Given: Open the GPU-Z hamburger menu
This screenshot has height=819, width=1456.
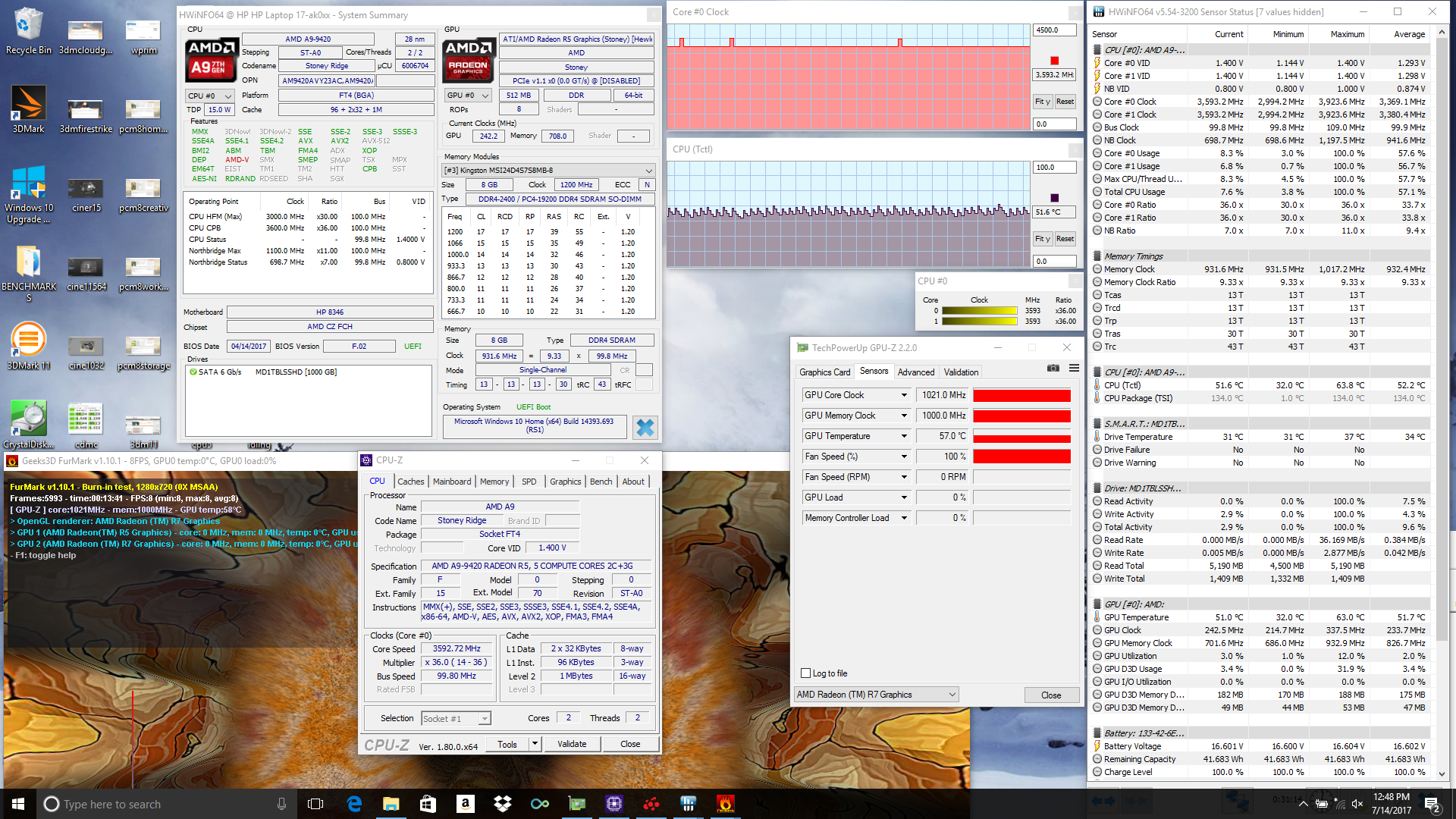Looking at the screenshot, I should 1074,368.
